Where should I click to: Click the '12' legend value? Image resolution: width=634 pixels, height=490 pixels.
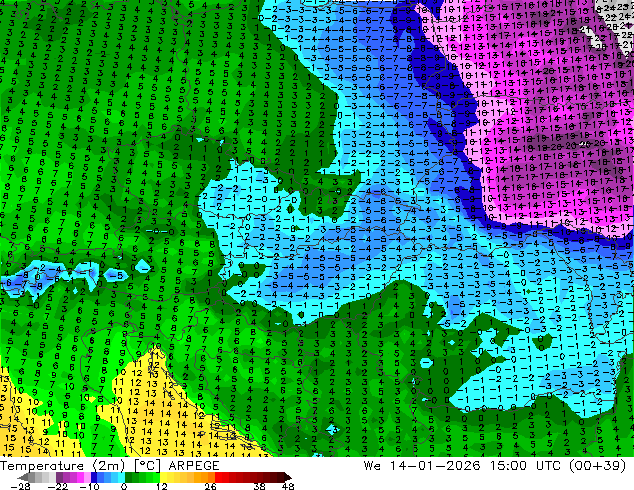[162, 486]
